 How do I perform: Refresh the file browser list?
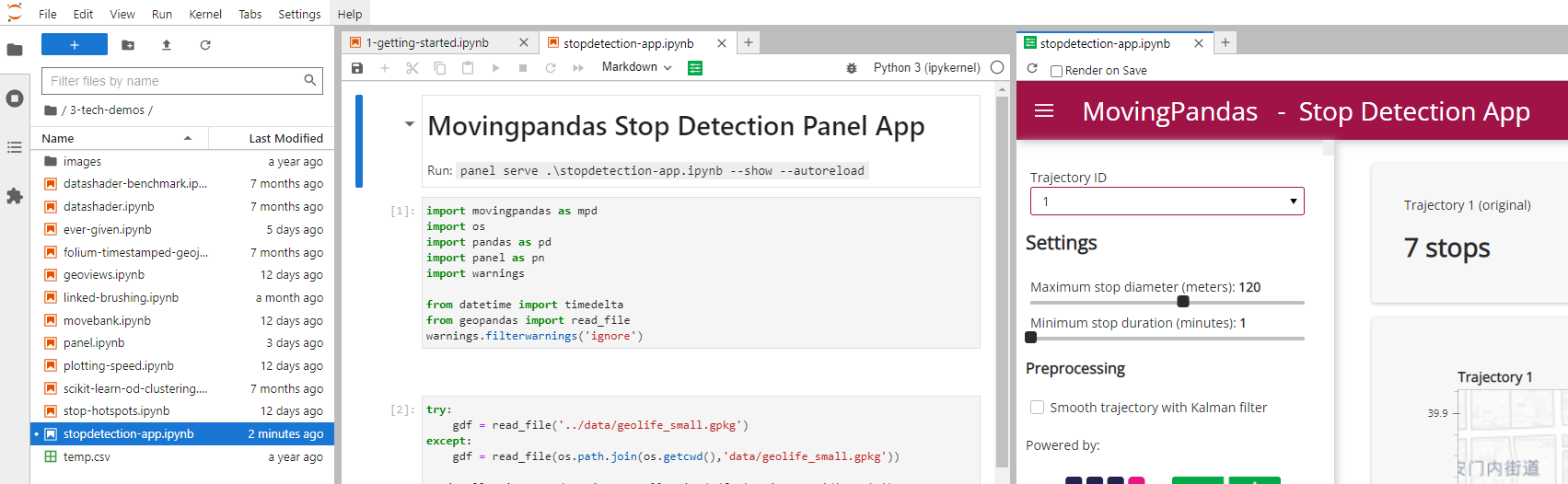(205, 44)
